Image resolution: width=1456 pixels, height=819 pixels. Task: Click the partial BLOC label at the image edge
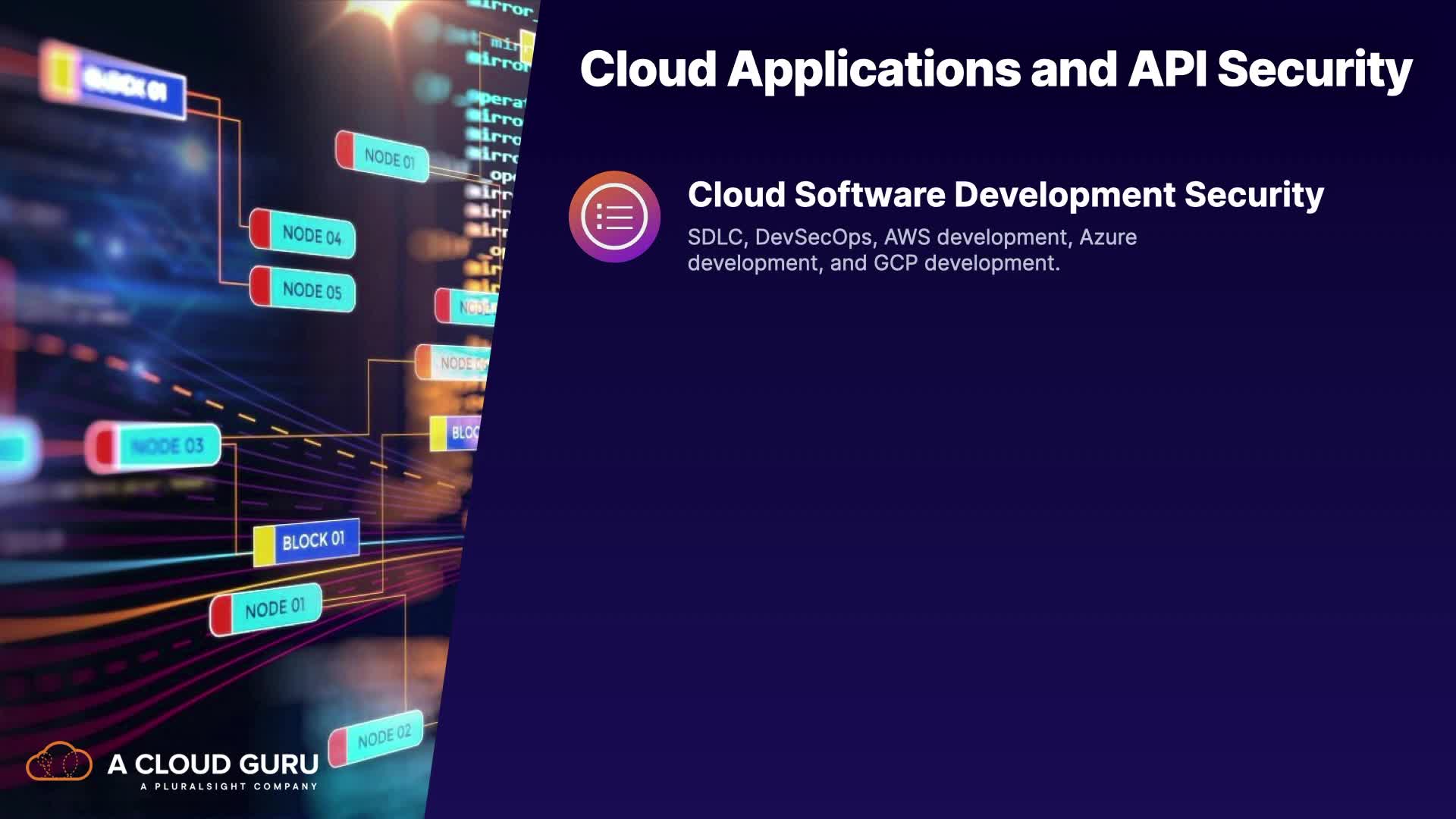tap(463, 433)
